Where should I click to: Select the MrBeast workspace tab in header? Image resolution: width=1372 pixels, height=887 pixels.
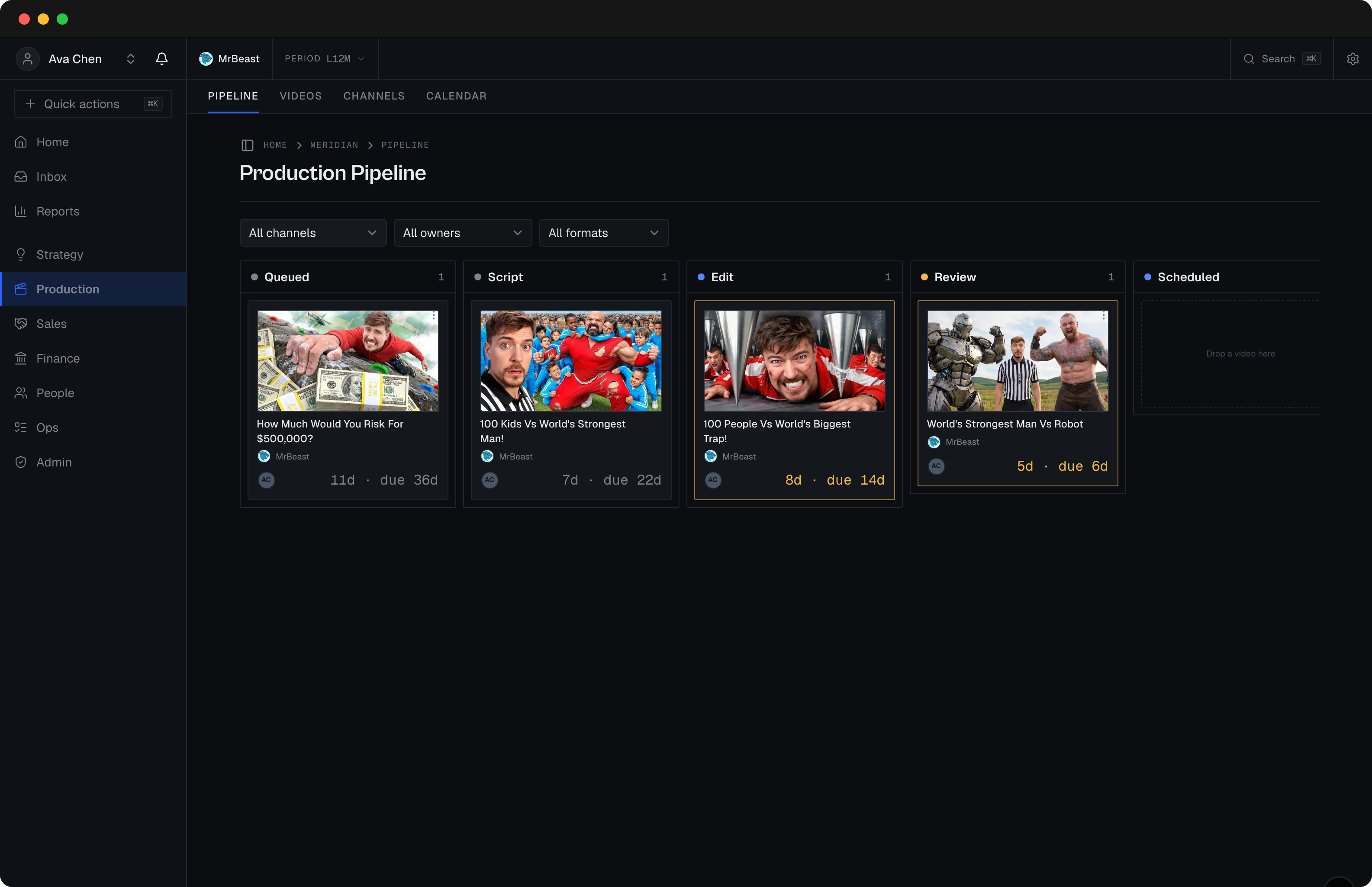229,59
